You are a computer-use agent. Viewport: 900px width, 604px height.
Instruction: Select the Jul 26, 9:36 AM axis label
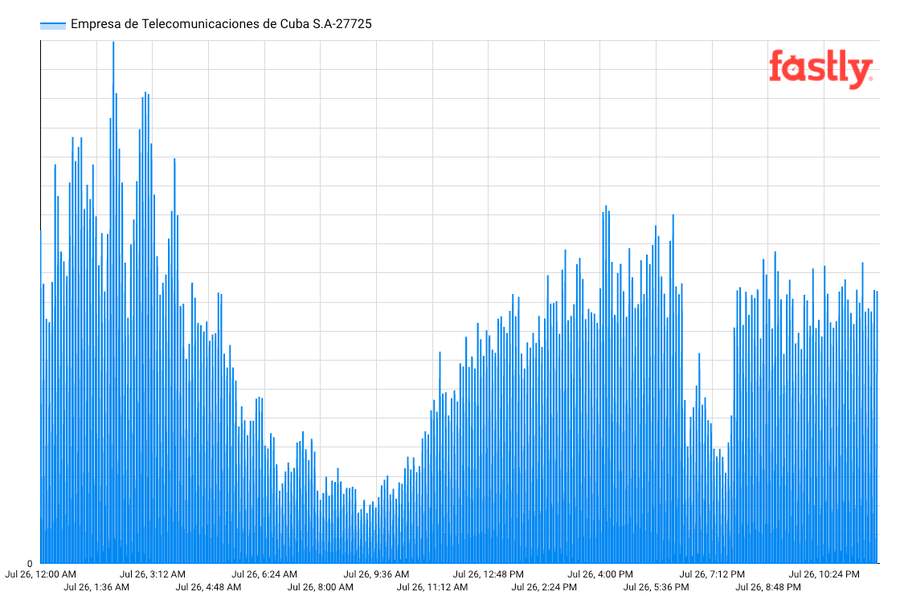pyautogui.click(x=377, y=574)
